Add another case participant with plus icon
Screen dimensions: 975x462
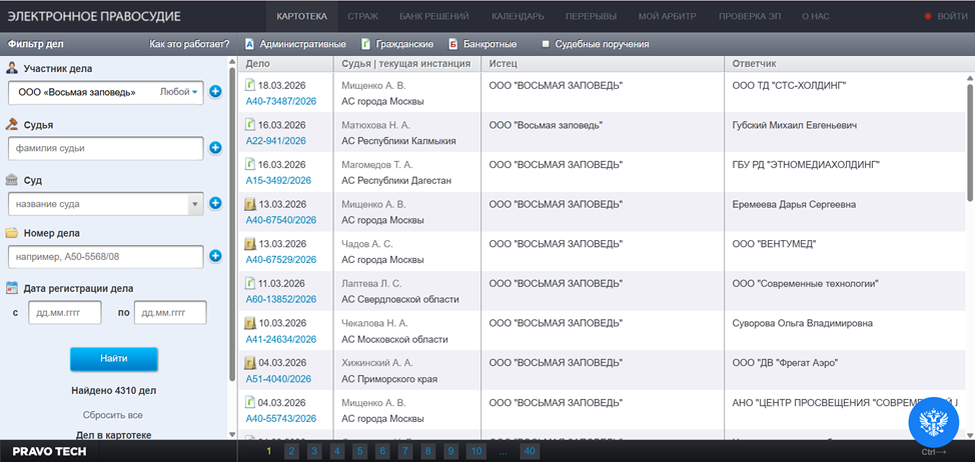click(x=215, y=92)
